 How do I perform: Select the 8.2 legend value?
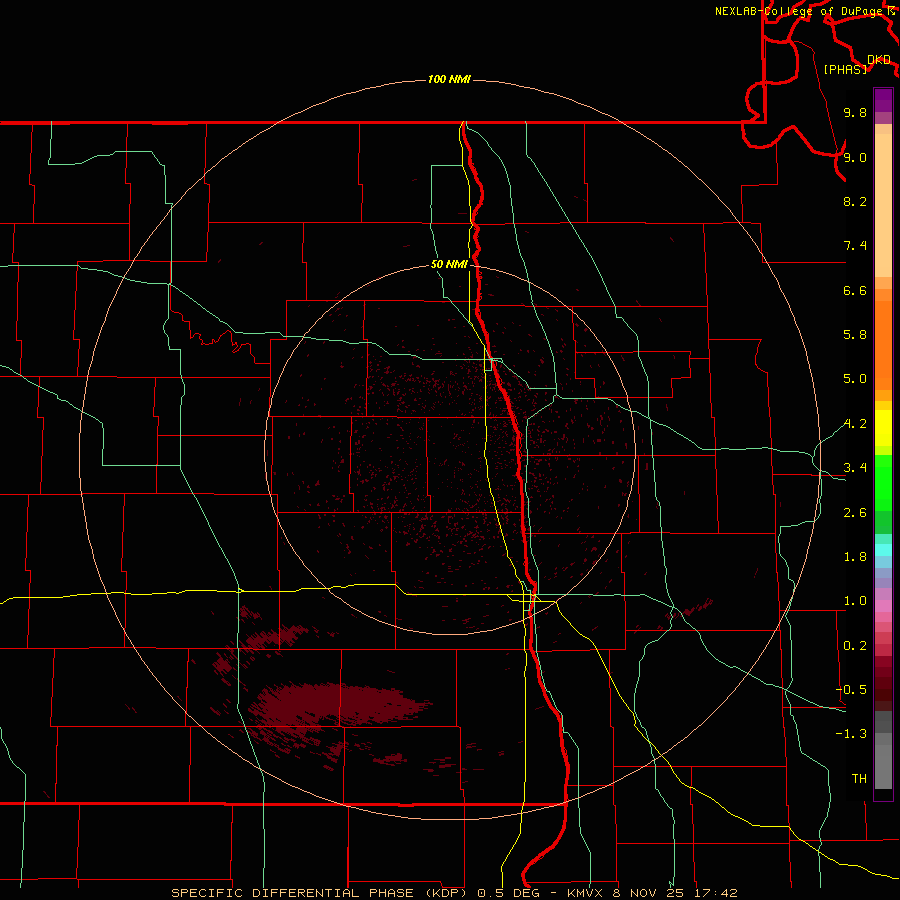855,201
